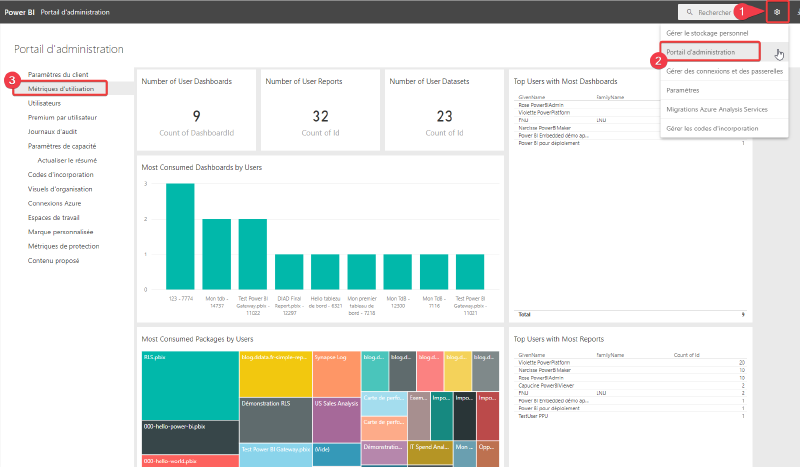The height and width of the screenshot is (467, 800).
Task: Click 'Count of Id' header in Reports table
Action: click(686, 355)
